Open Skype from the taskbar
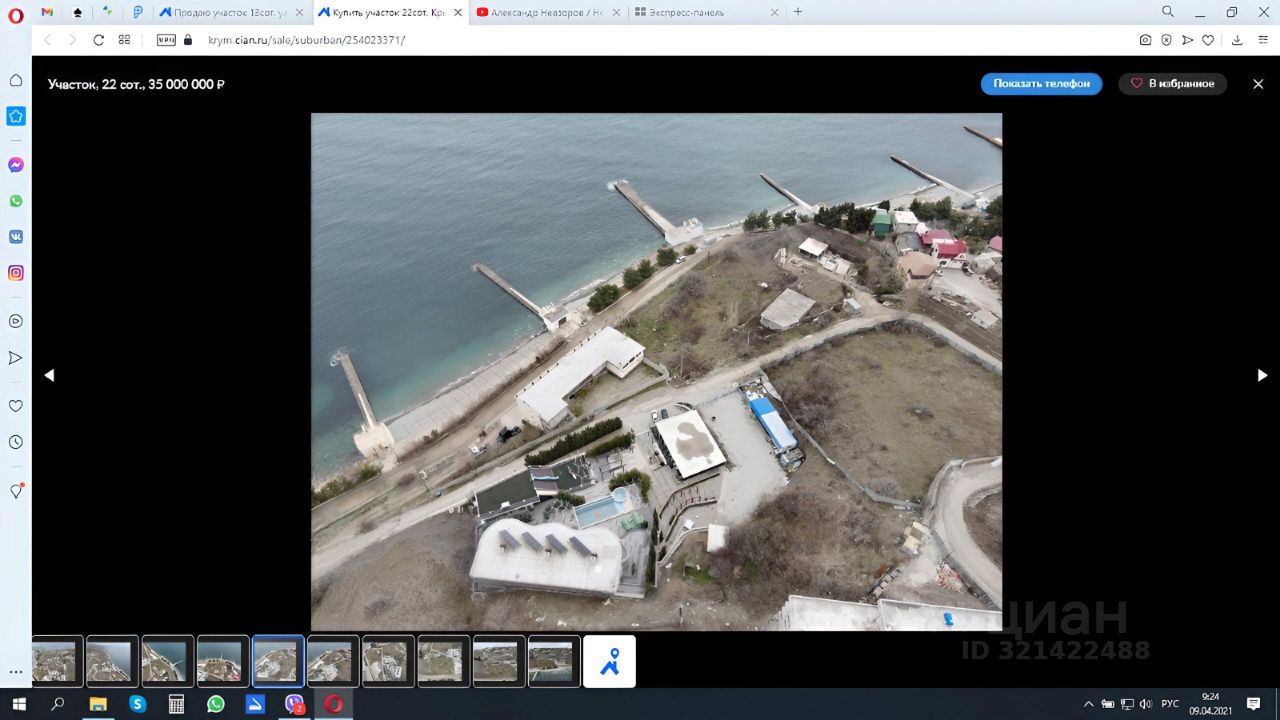This screenshot has width=1280, height=720. [x=137, y=704]
